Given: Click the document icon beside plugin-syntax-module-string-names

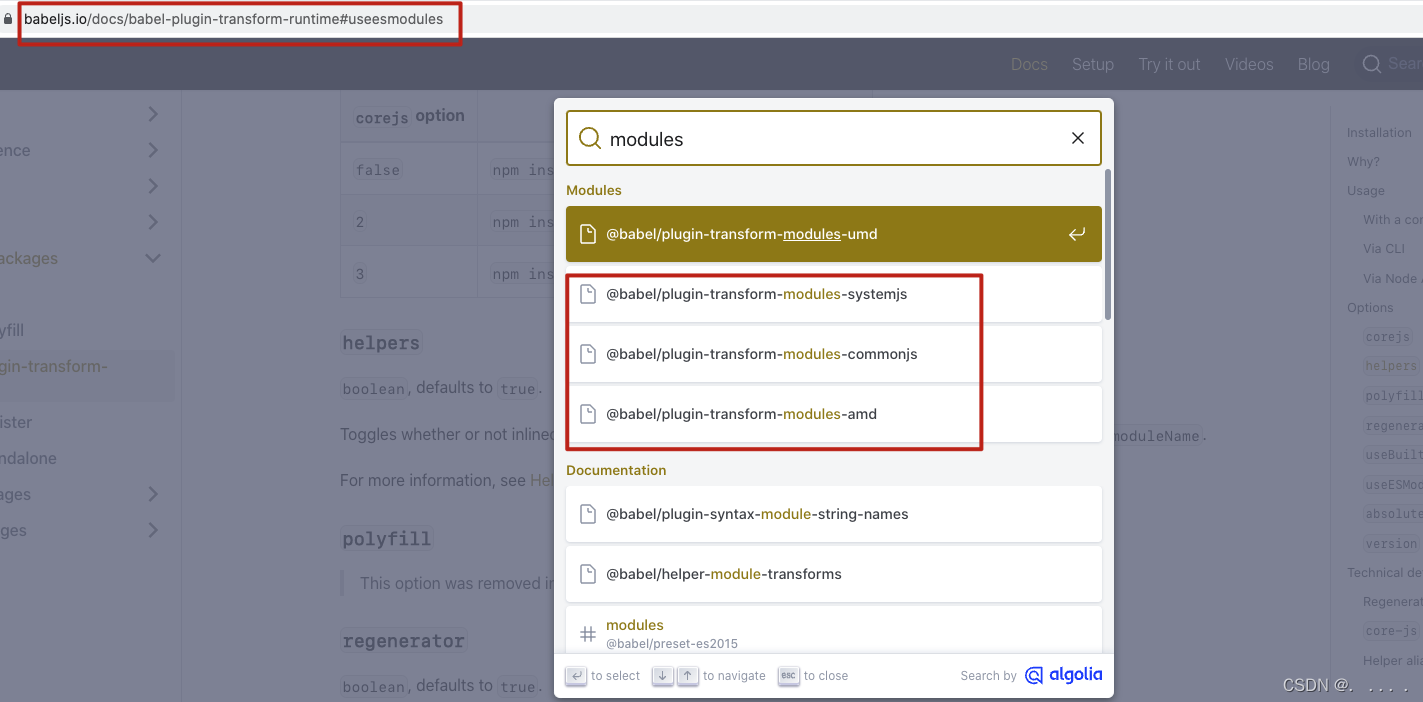Looking at the screenshot, I should tap(588, 514).
